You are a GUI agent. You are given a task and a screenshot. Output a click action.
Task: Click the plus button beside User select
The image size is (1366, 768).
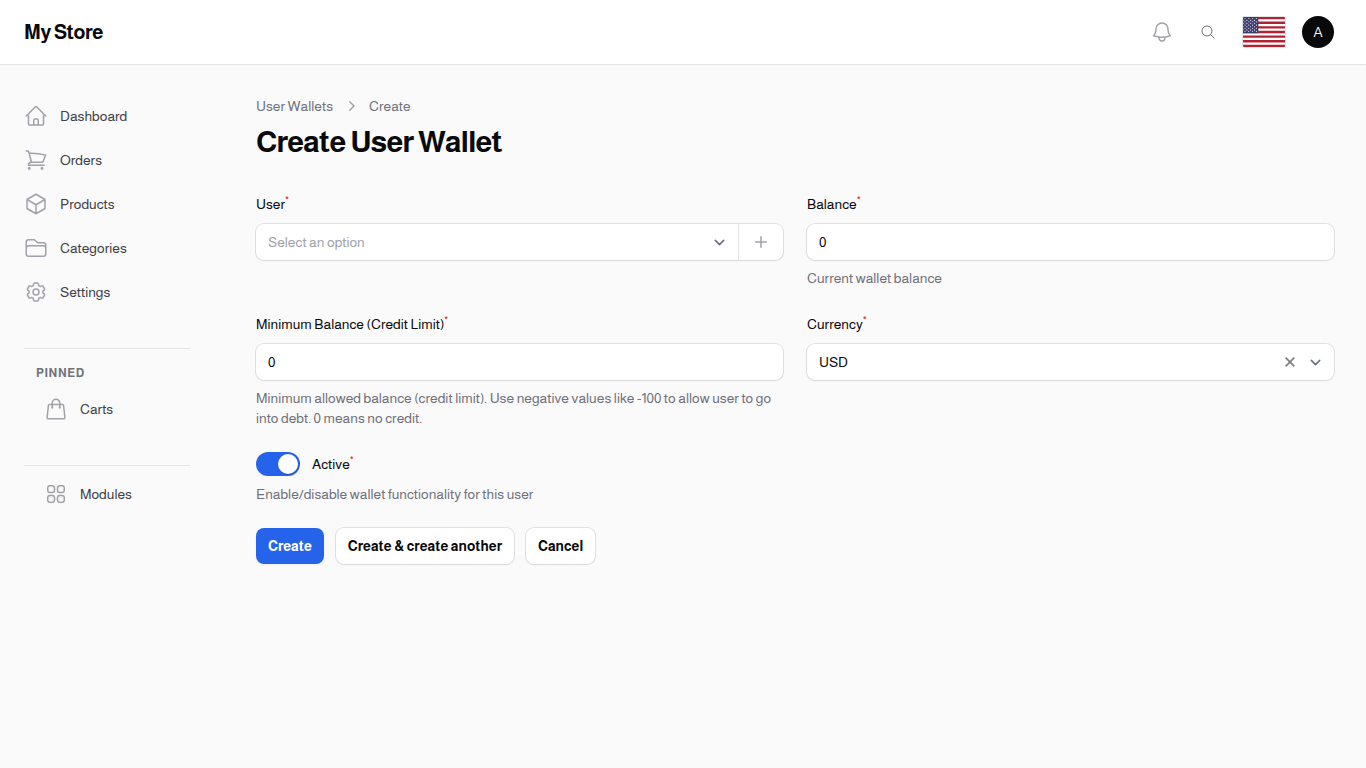[x=761, y=242]
